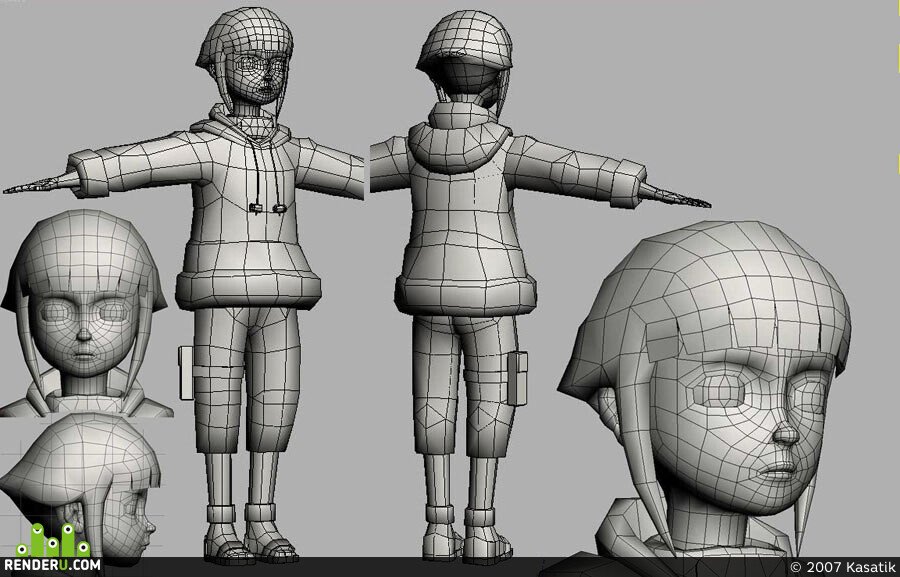Select the hoodie drawstring toggles on front view

click(x=267, y=208)
